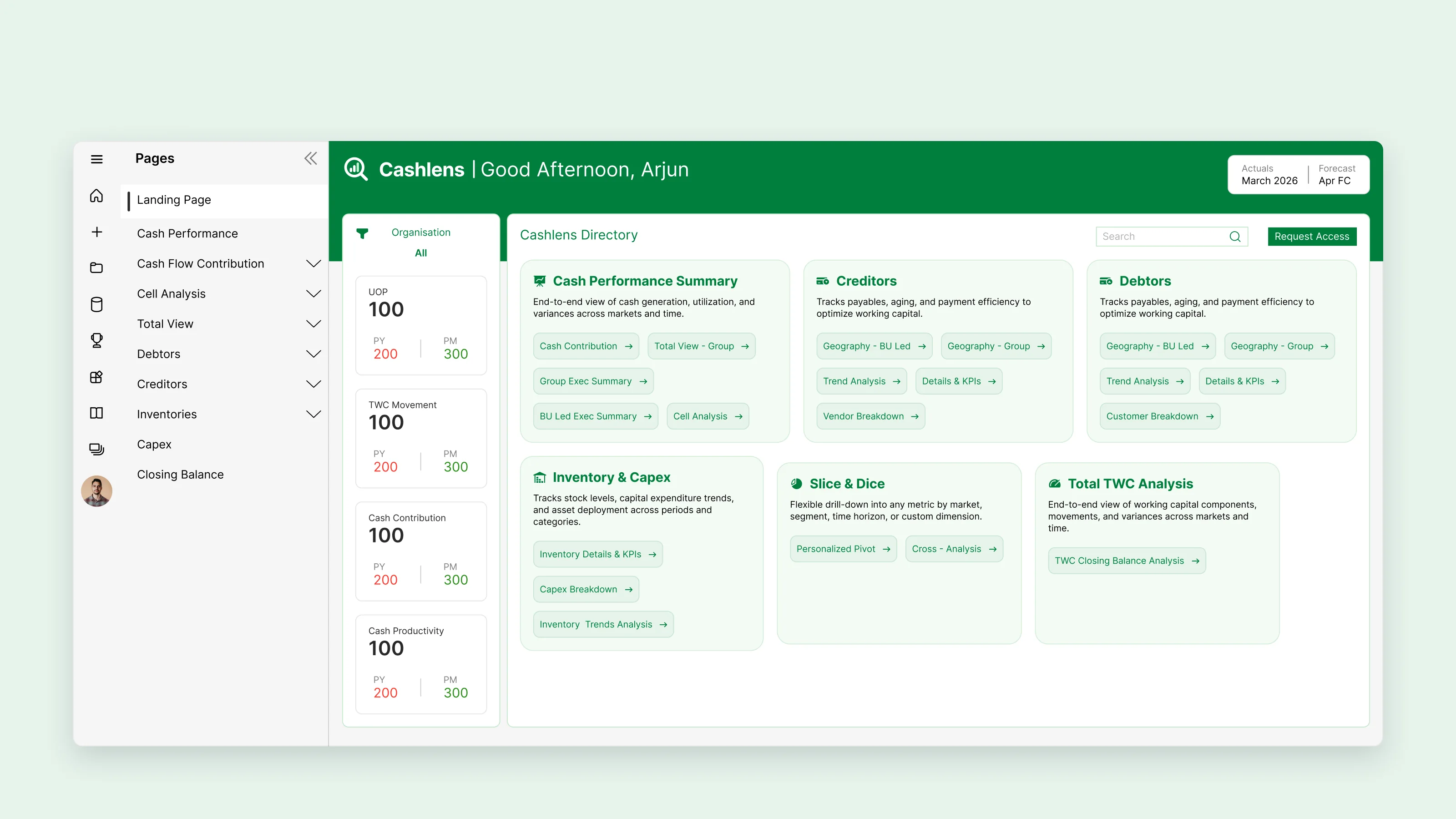This screenshot has width=1456, height=819.
Task: Click the Request Access button
Action: pyautogui.click(x=1312, y=236)
